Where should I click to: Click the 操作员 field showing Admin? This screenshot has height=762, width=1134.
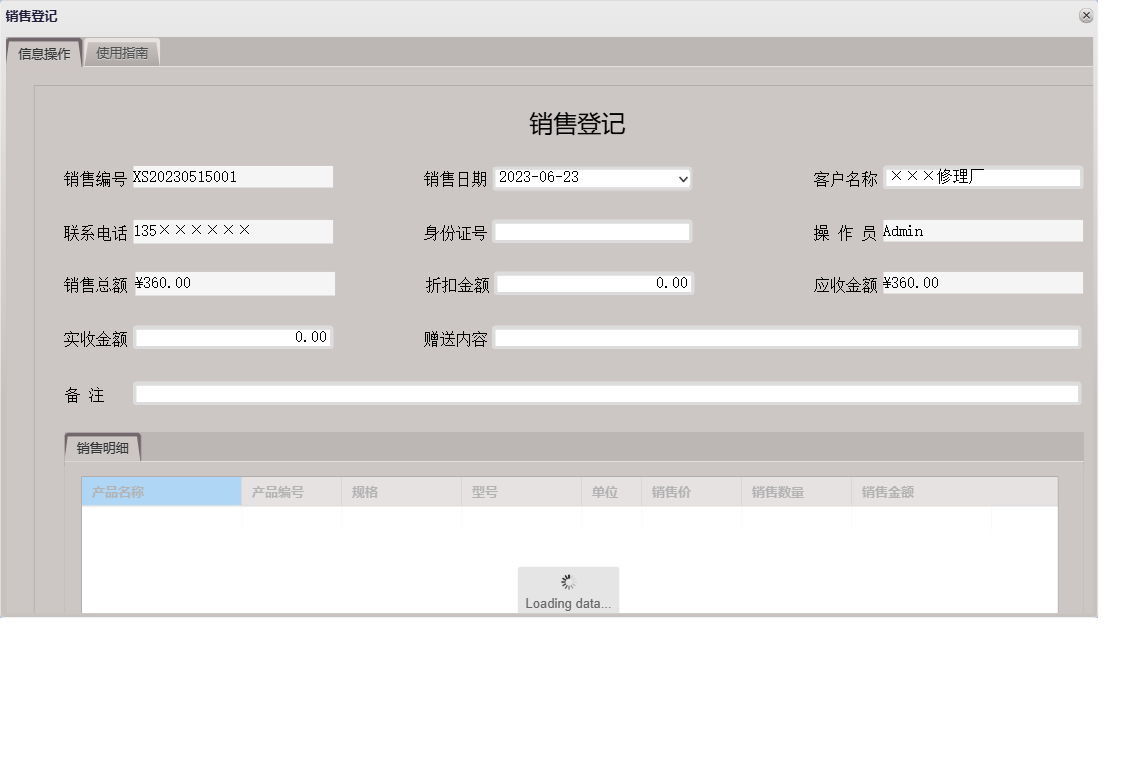982,230
